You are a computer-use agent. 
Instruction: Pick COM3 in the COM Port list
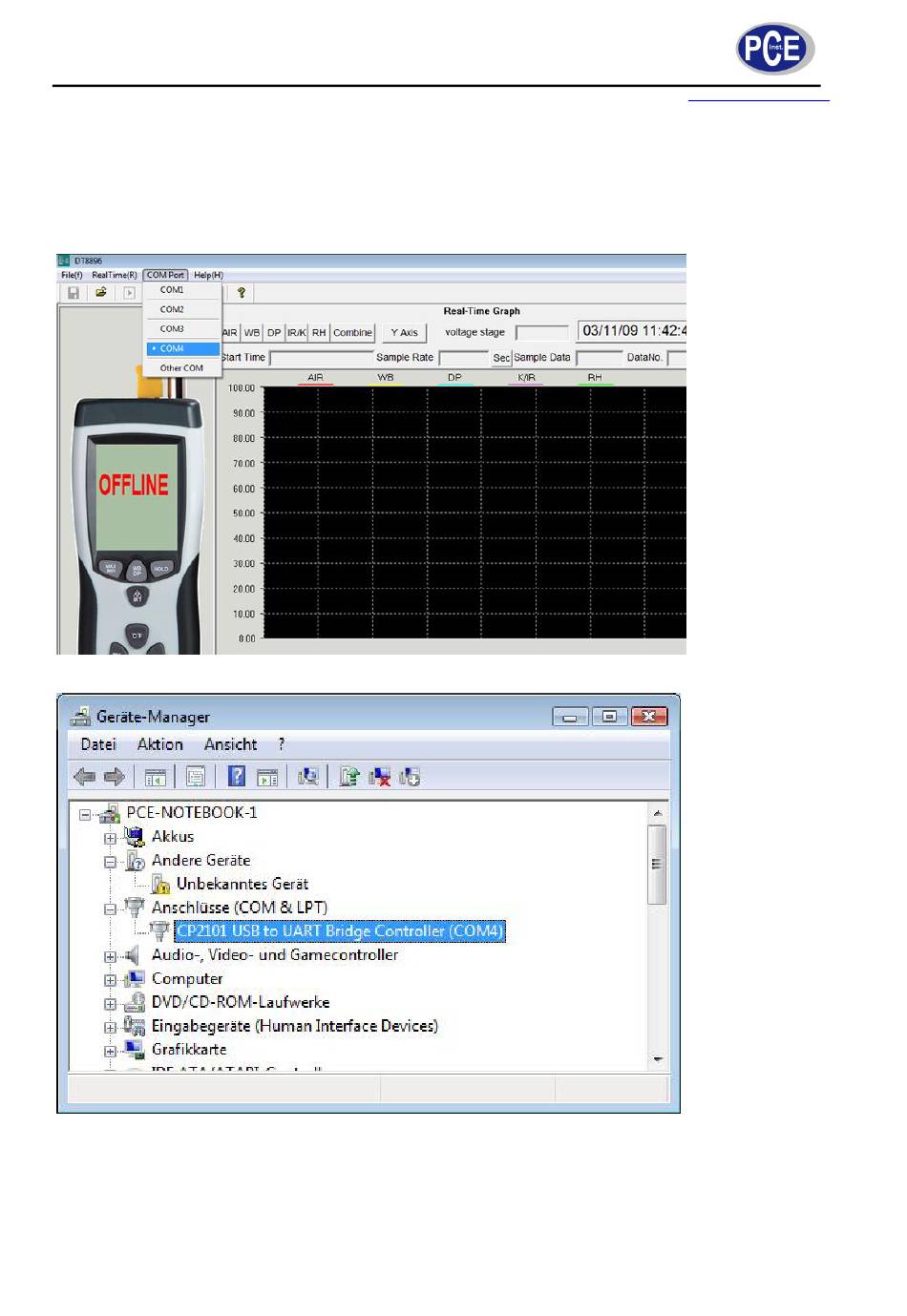(x=172, y=329)
